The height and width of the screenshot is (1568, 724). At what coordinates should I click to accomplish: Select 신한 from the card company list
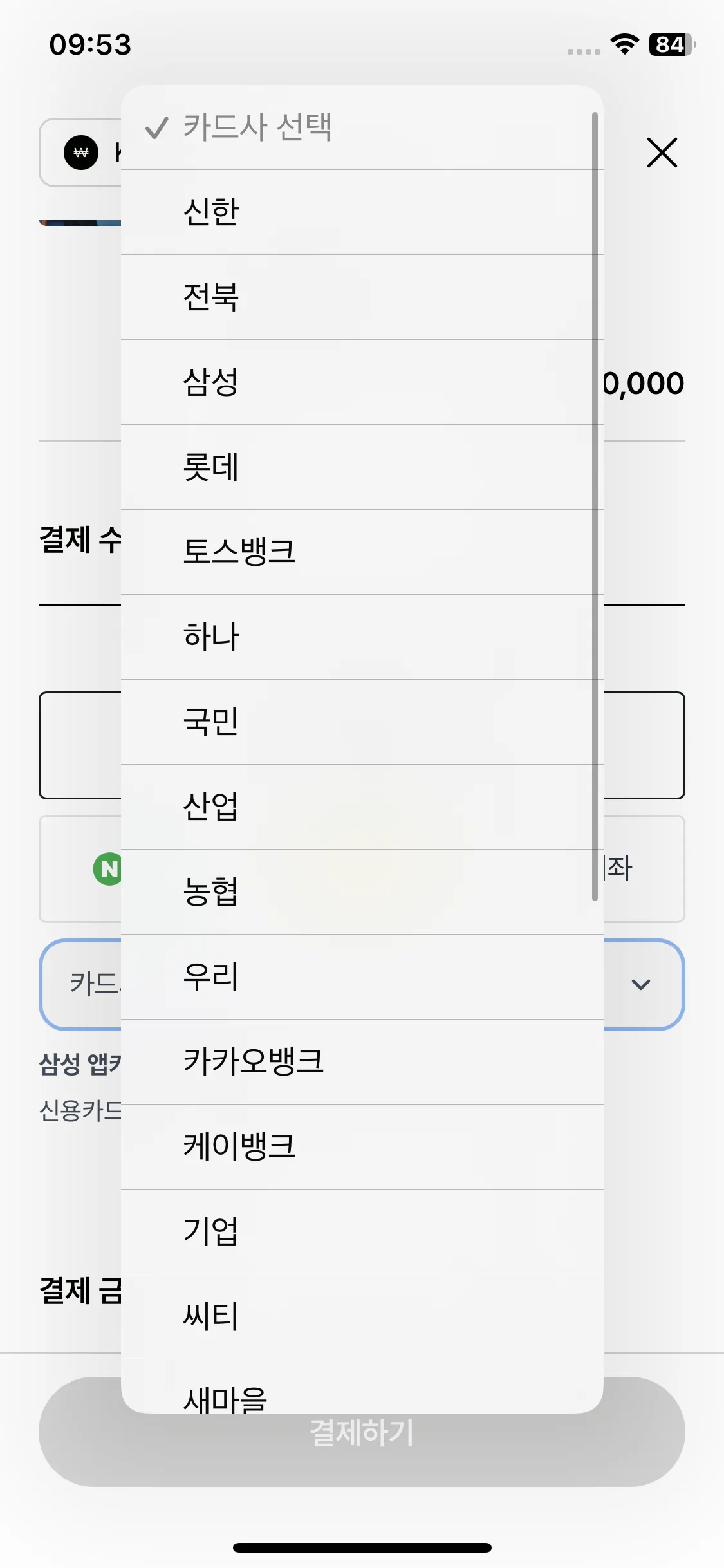pyautogui.click(x=362, y=212)
